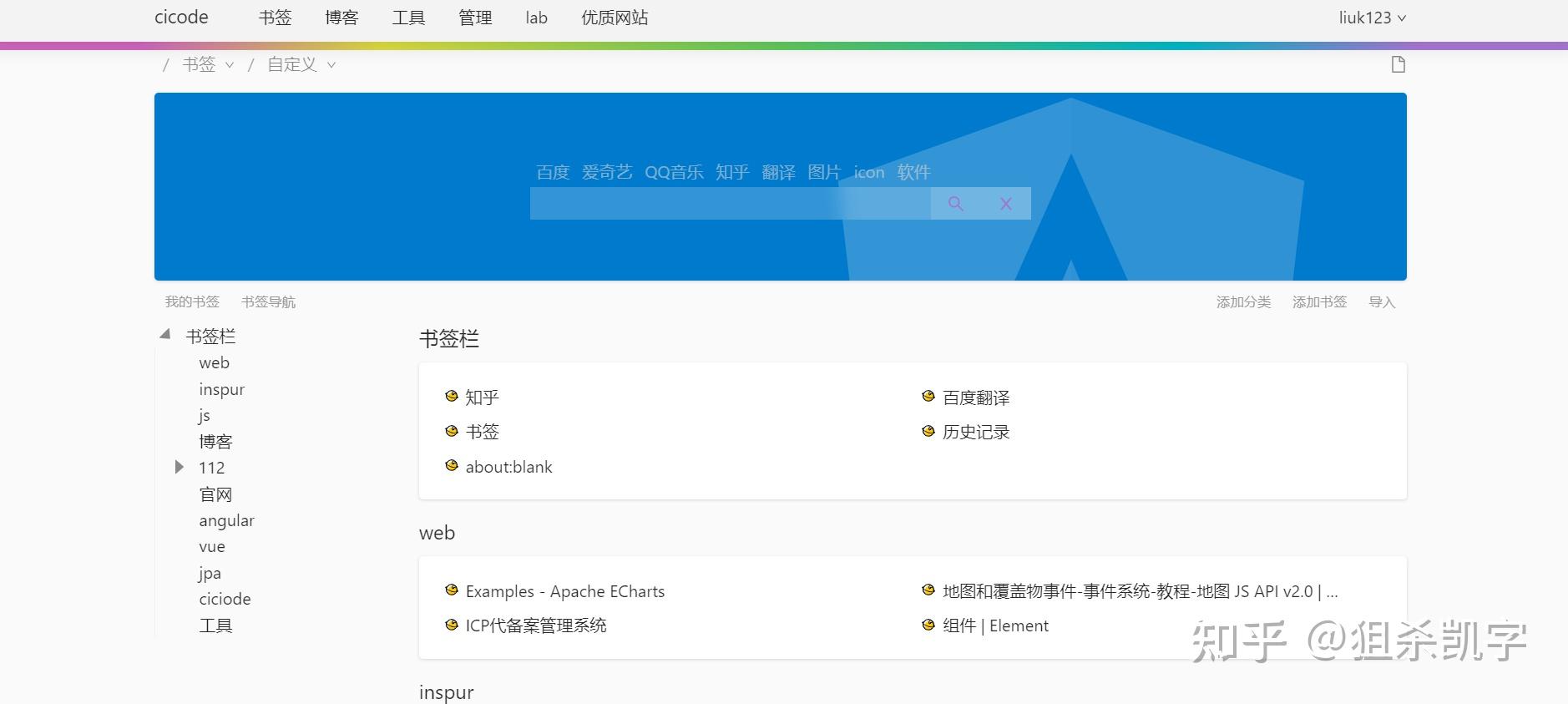Click the cicode site logo
Image resolution: width=1568 pixels, height=704 pixels.
coord(181,17)
